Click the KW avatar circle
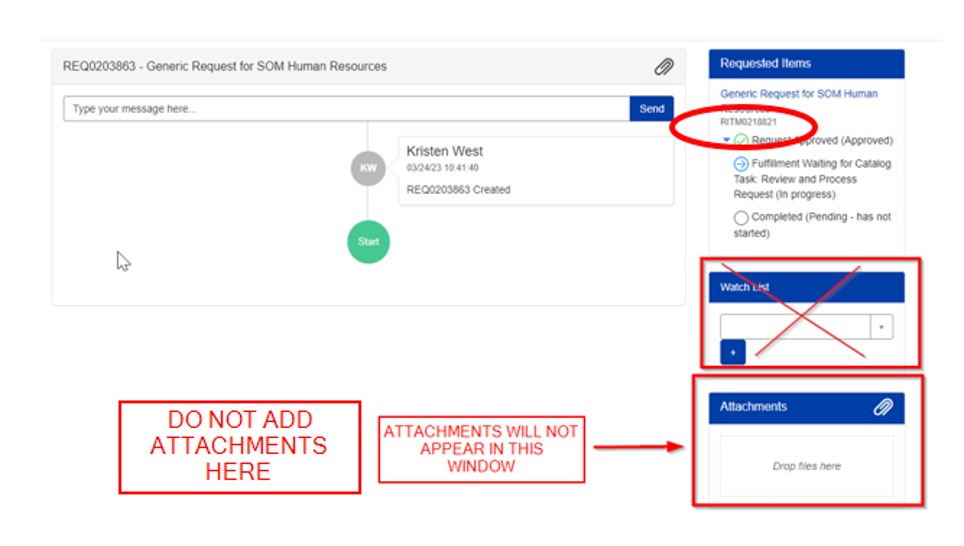The width and height of the screenshot is (964, 546). click(x=368, y=168)
